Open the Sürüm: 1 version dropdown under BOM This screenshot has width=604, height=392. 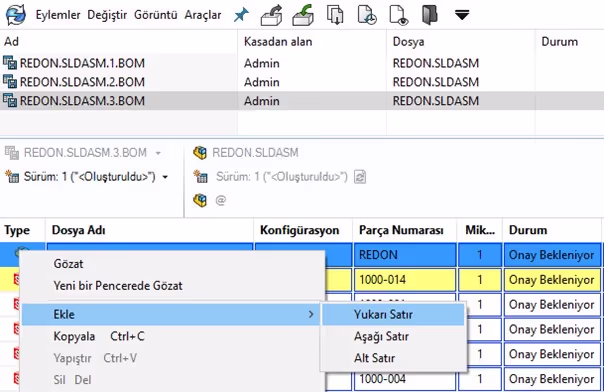[165, 177]
